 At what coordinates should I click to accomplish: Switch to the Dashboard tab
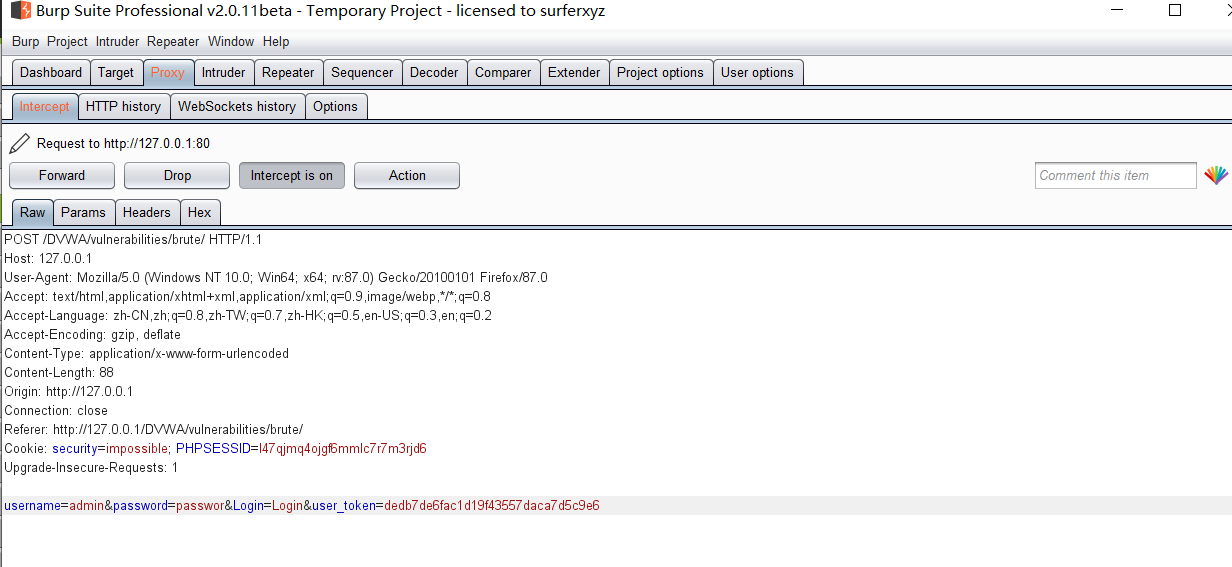(51, 72)
